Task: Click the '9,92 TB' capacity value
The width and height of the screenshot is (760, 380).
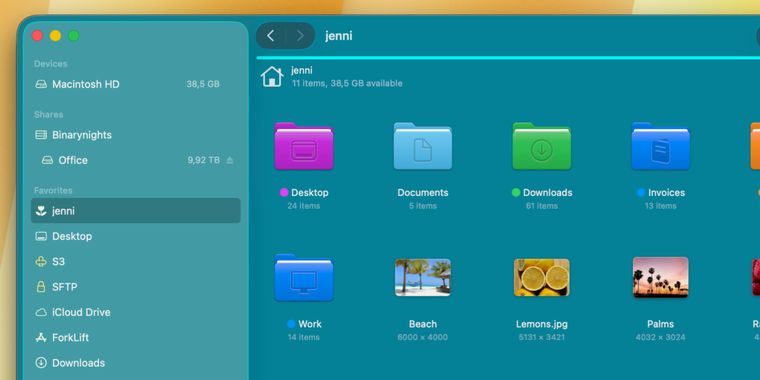Action: click(204, 160)
